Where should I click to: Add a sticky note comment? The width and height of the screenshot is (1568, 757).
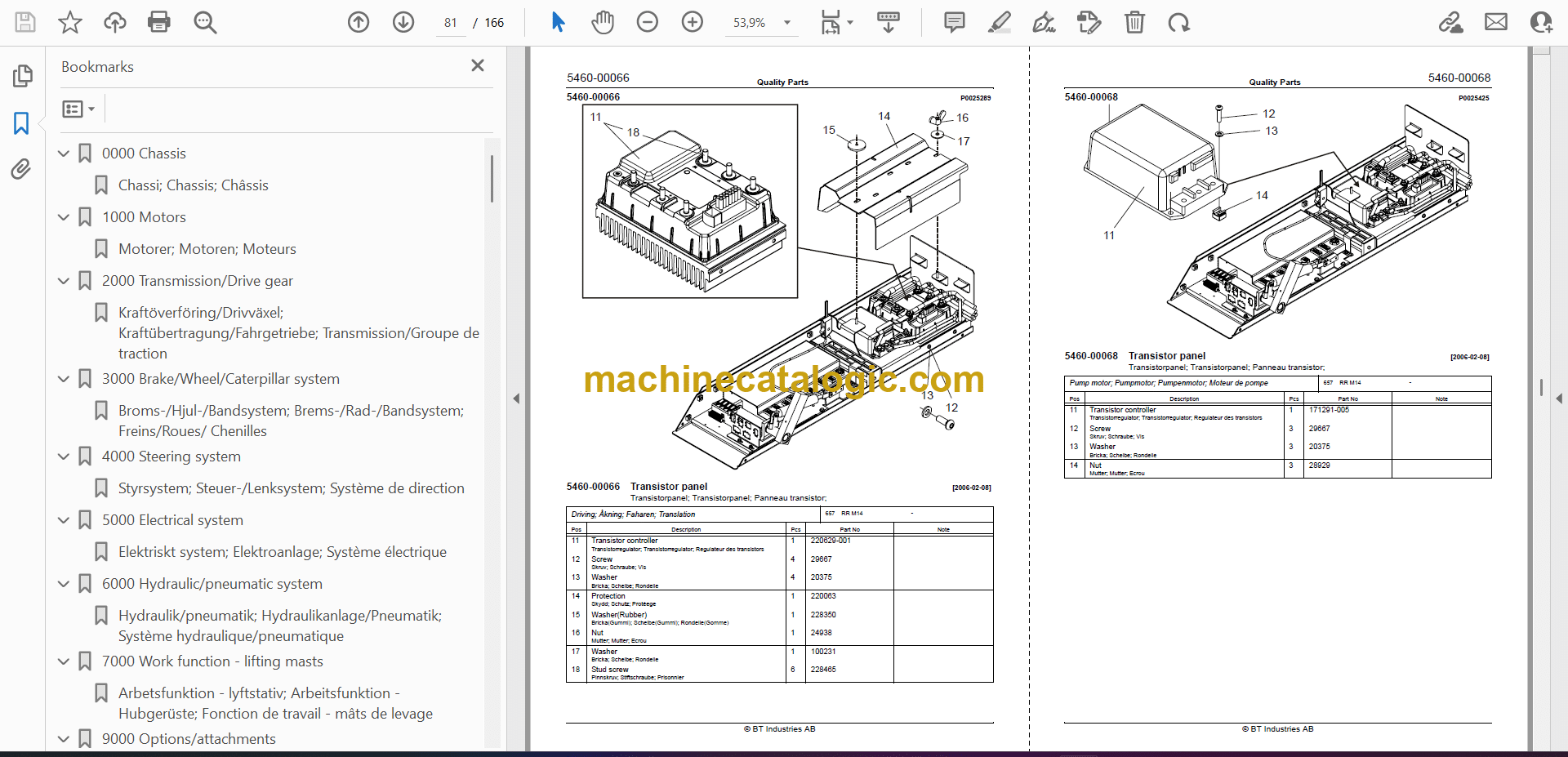pos(954,22)
